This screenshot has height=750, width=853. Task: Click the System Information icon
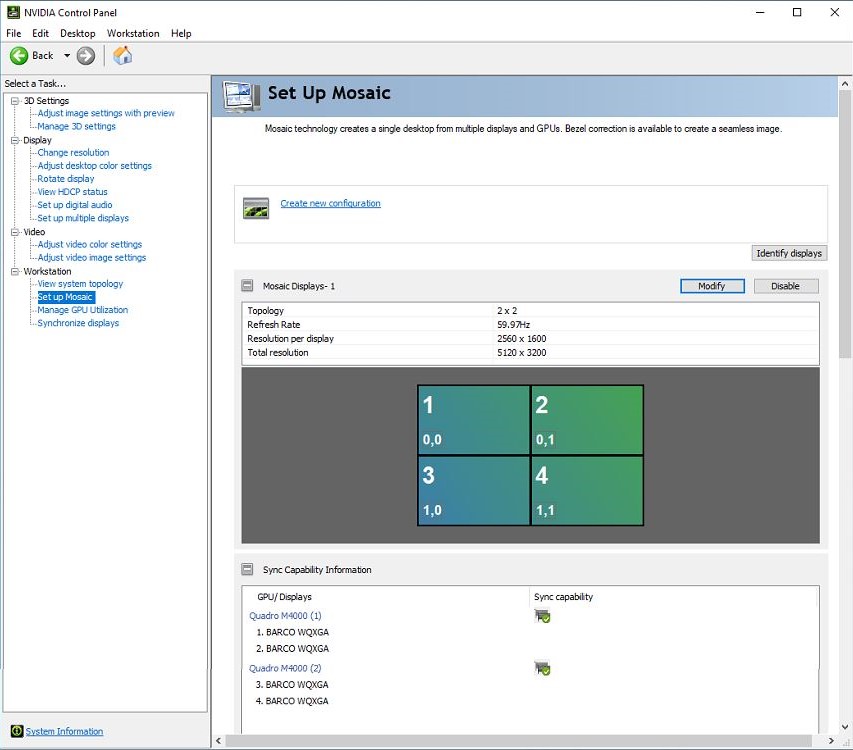click(17, 731)
